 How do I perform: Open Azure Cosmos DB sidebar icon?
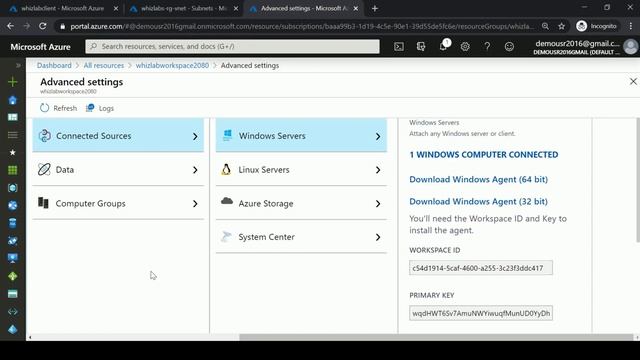pos(13,241)
